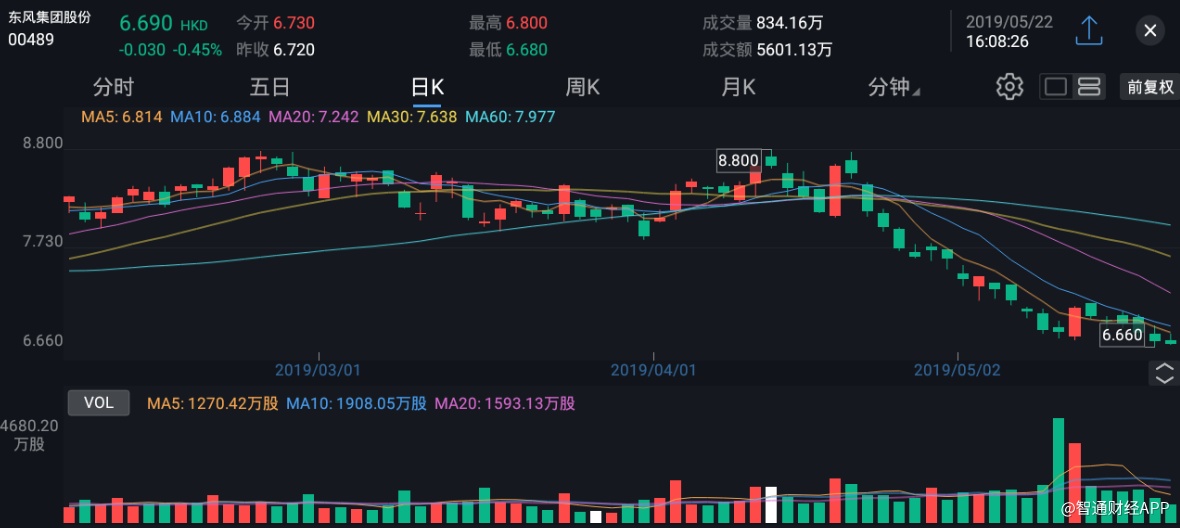This screenshot has height=528, width=1180.
Task: Click the date 2019/05/22
Action: (1009, 22)
